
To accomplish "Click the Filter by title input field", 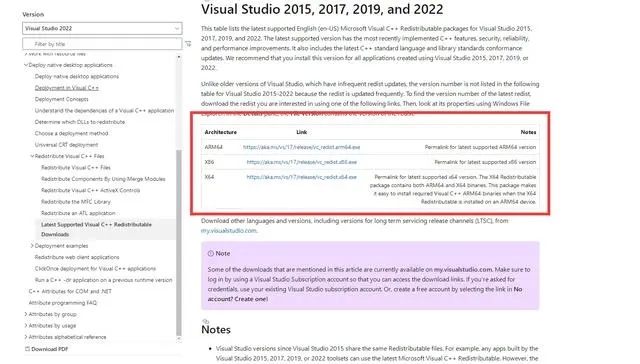I will click(x=102, y=44).
